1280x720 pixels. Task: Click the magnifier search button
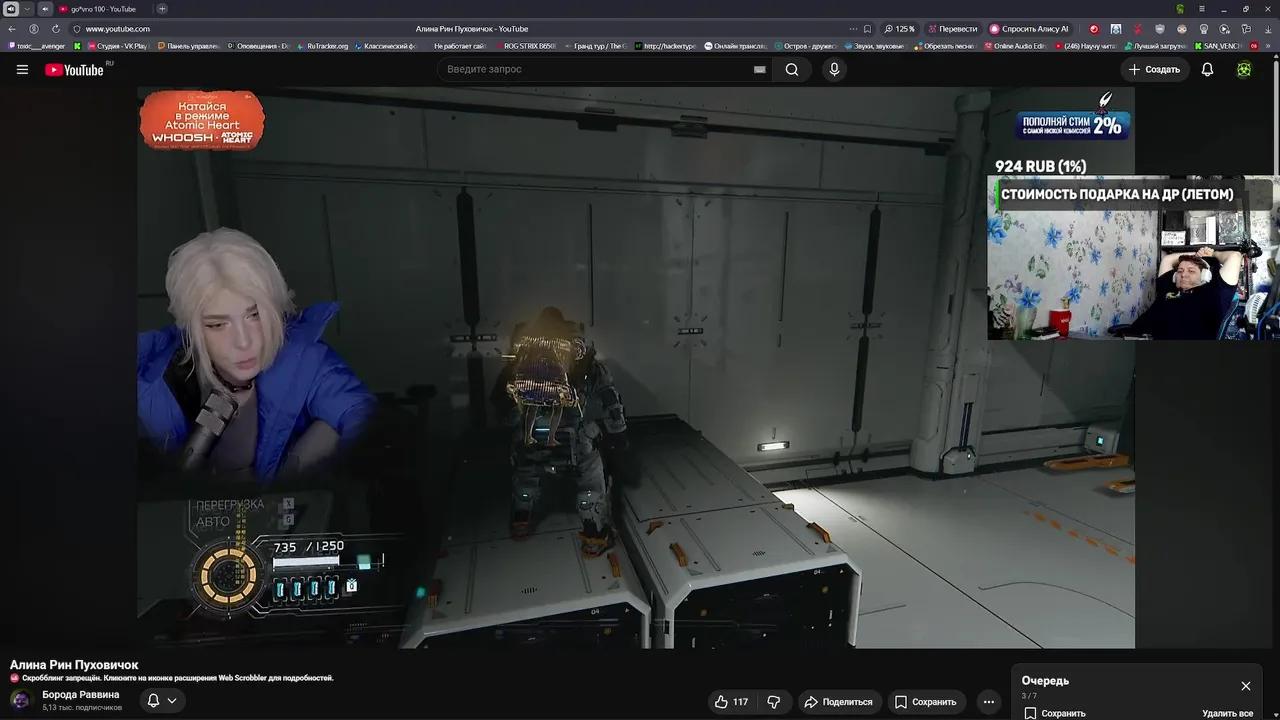coord(792,69)
